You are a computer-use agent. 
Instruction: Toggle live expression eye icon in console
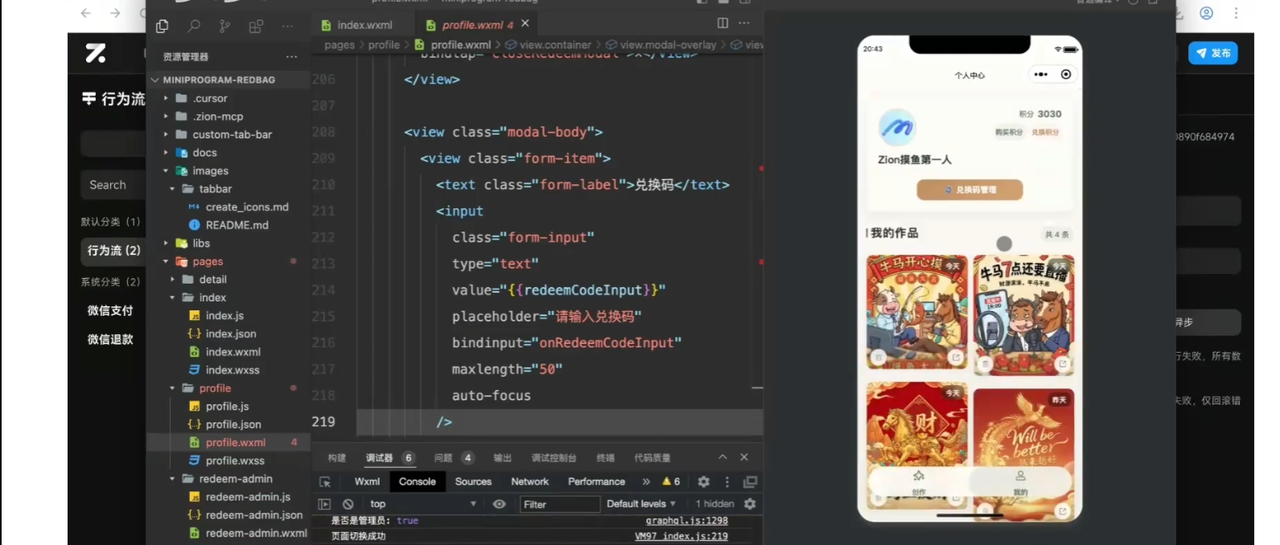(x=499, y=504)
